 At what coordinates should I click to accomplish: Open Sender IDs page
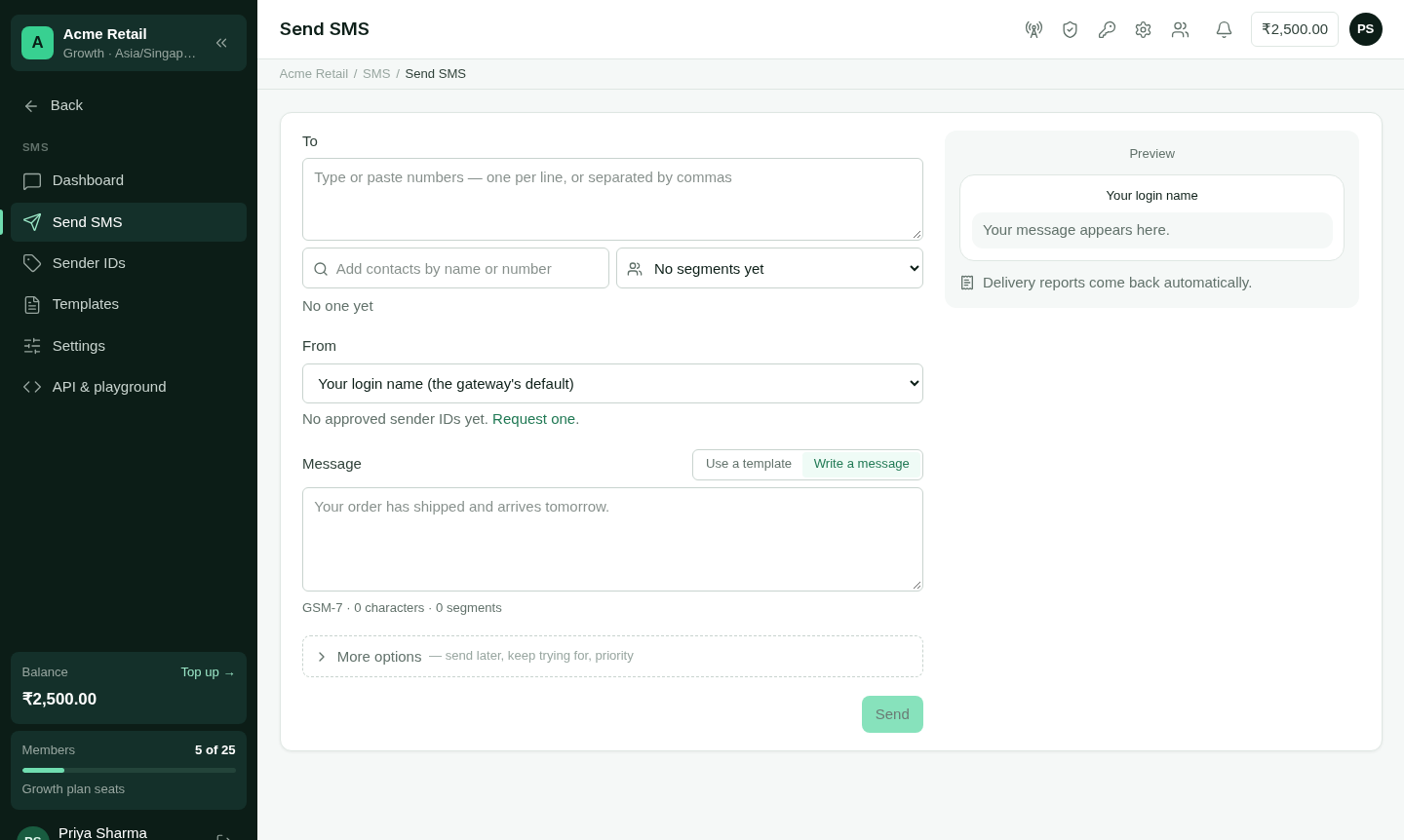click(129, 263)
